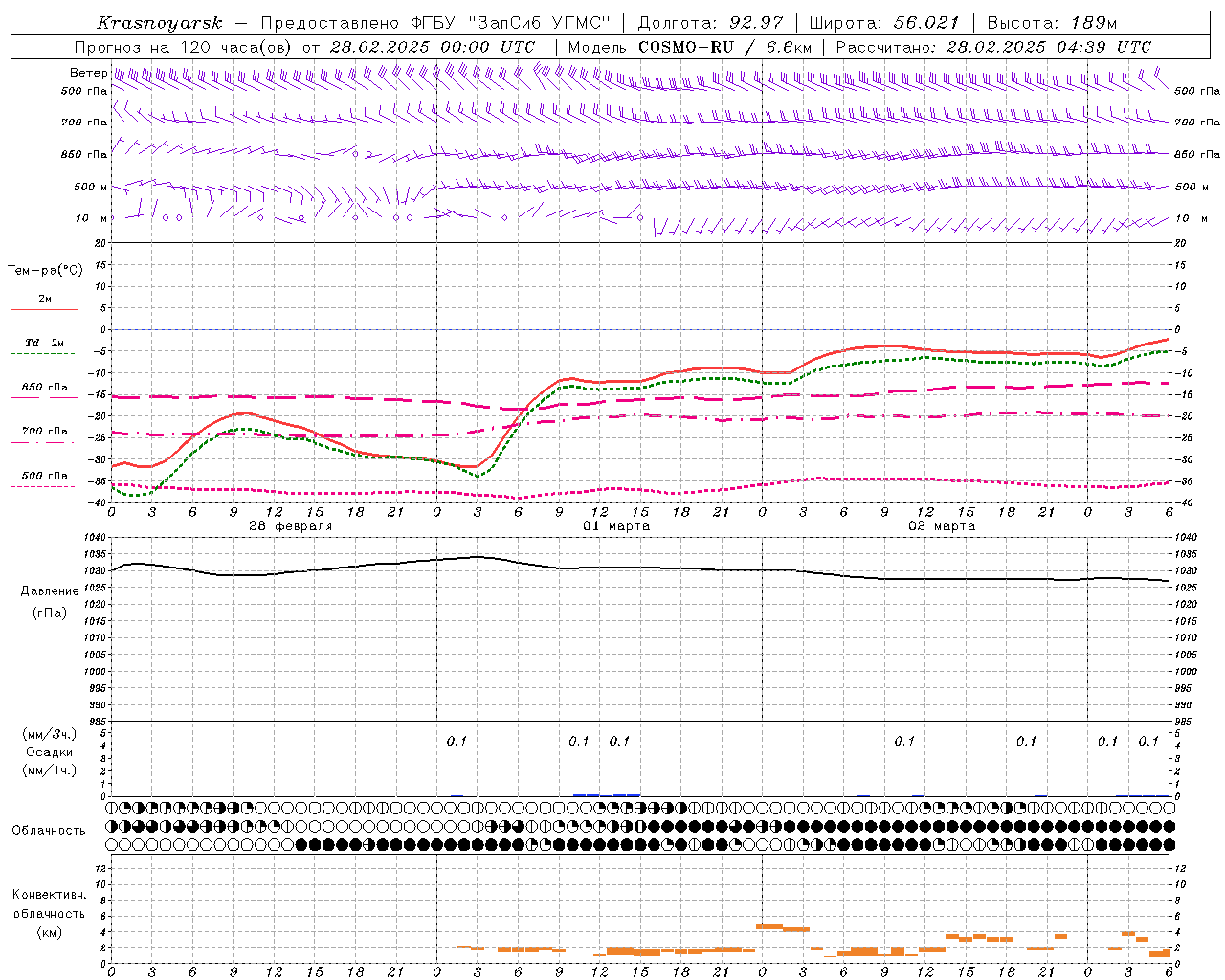The height and width of the screenshot is (980, 1225).
Task: Click the Тем-ра(°C) temperature panel label
Action: point(45,271)
